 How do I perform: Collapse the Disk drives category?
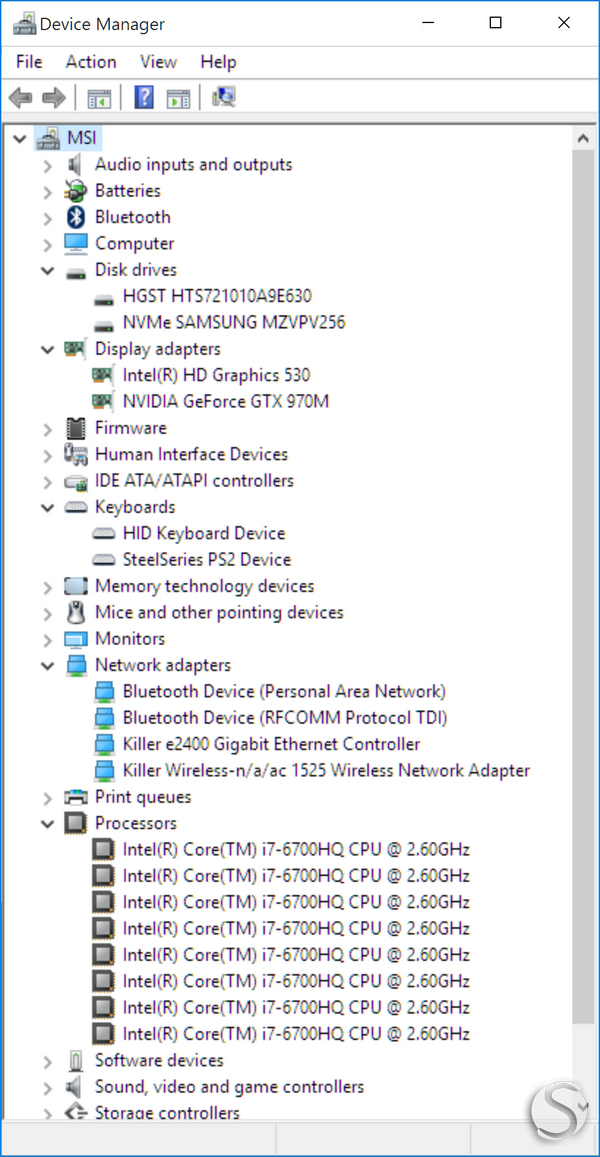48,270
